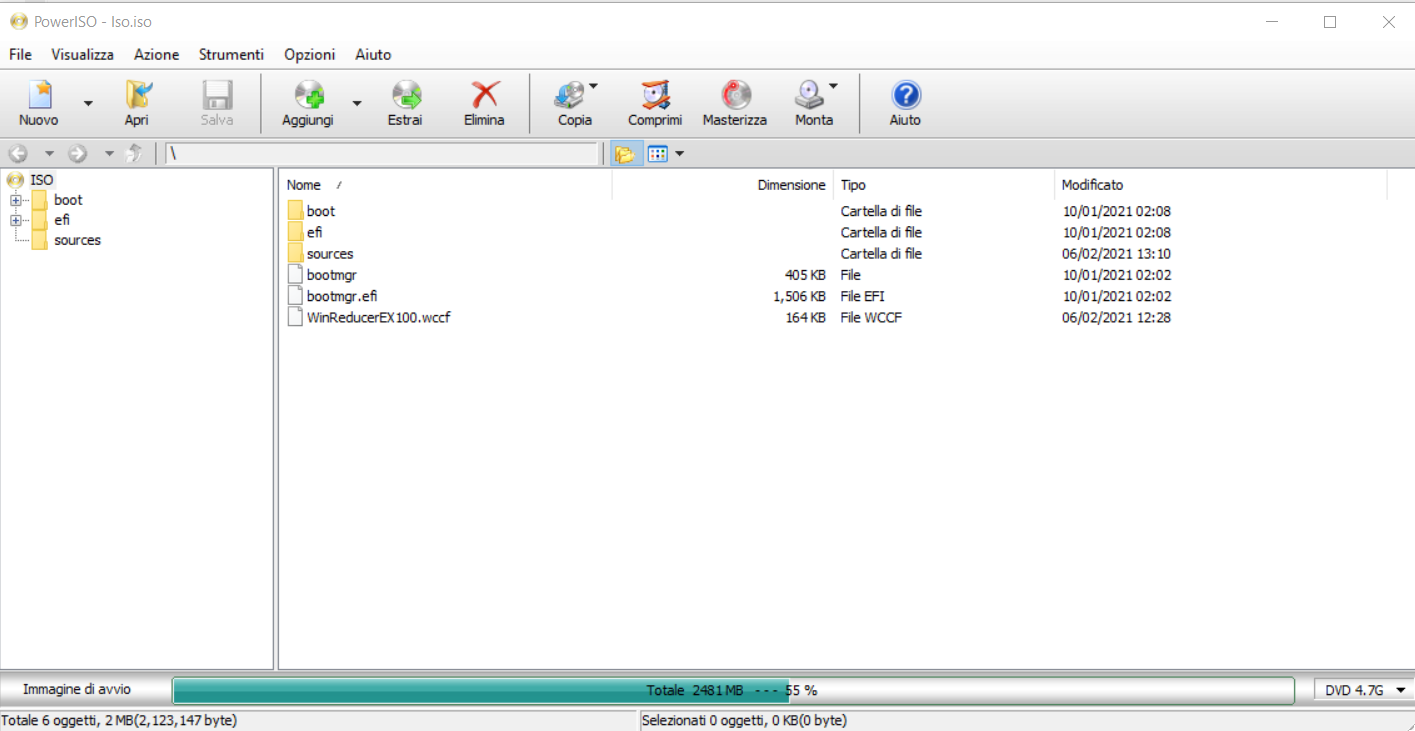The width and height of the screenshot is (1415, 731).
Task: Open the File menu
Action: [x=20, y=55]
